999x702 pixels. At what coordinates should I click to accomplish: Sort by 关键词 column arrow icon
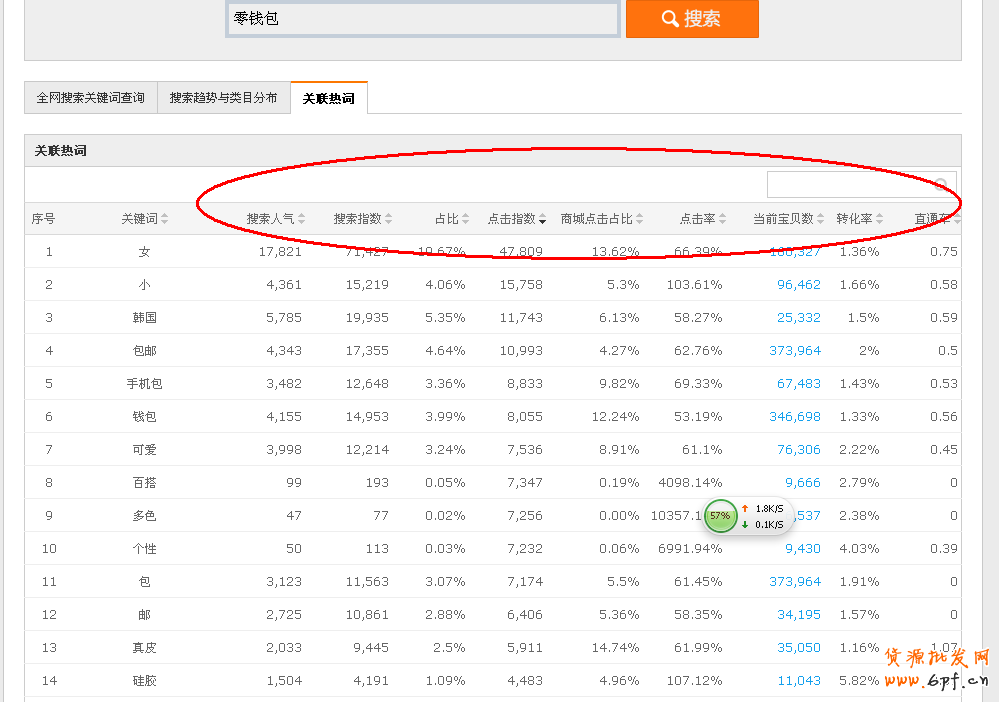point(165,219)
